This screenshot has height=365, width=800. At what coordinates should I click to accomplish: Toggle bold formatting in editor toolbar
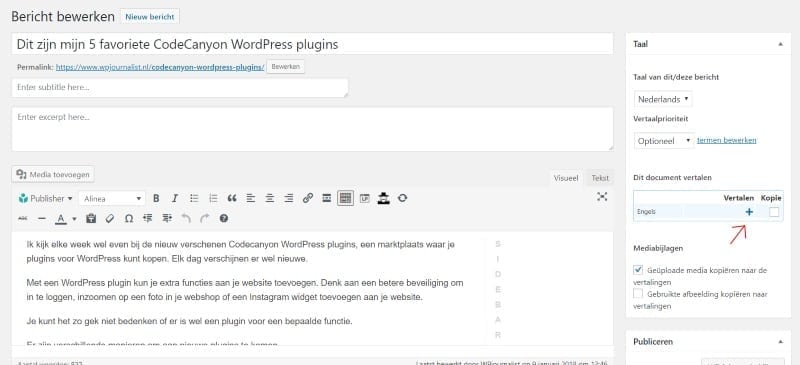[157, 199]
